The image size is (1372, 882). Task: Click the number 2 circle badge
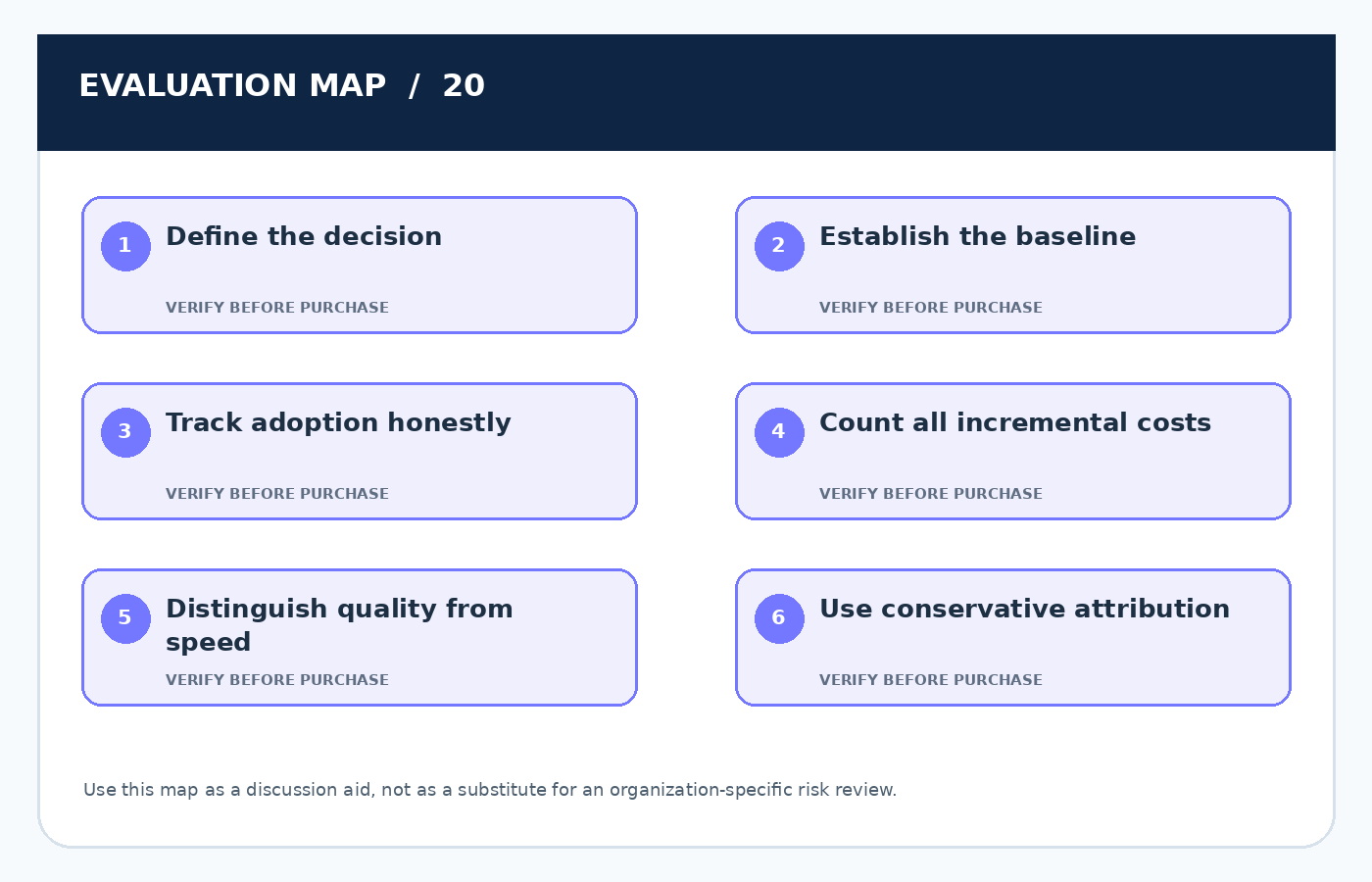pyautogui.click(x=779, y=246)
